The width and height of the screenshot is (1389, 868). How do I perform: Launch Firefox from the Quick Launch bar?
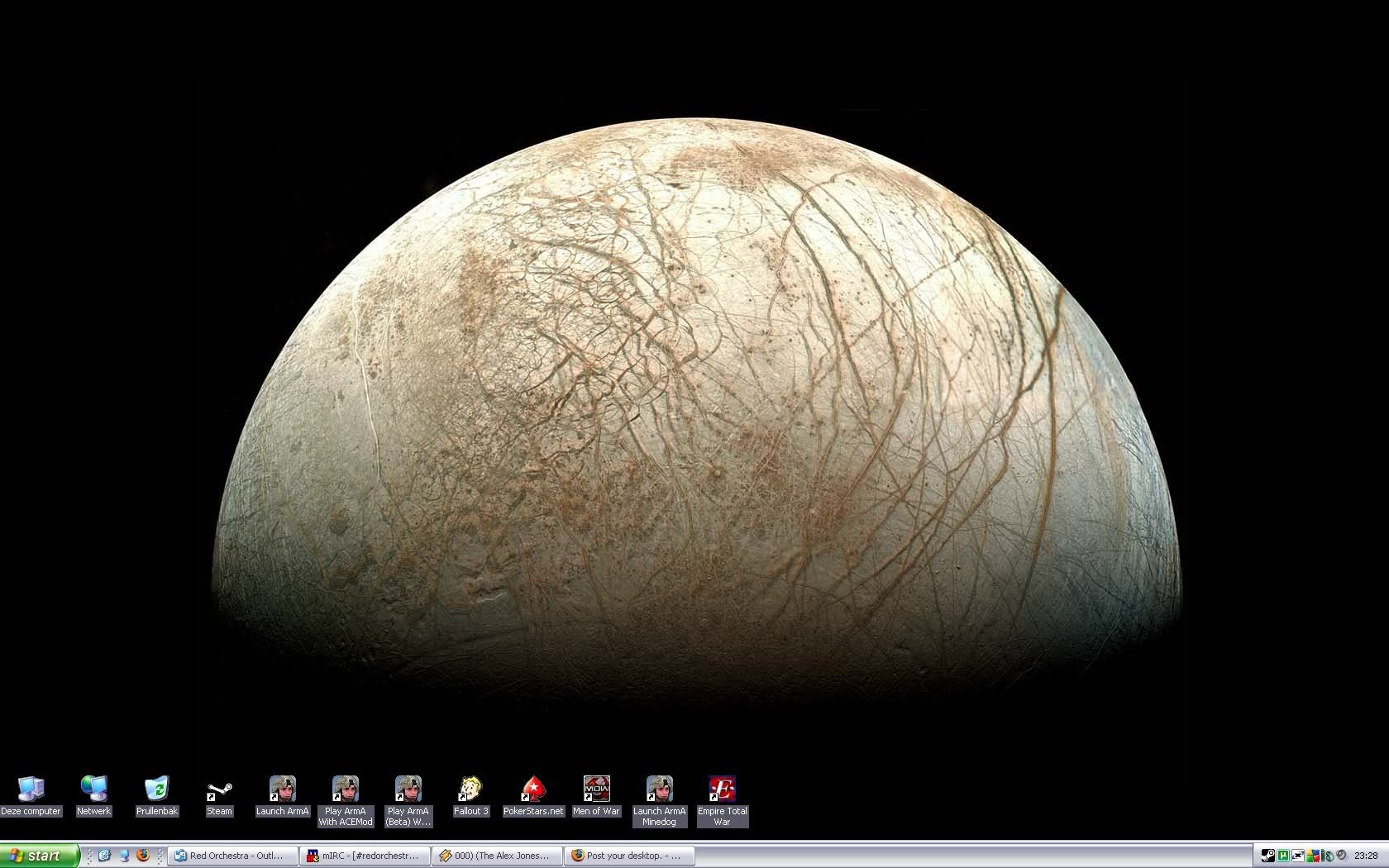pos(142,856)
